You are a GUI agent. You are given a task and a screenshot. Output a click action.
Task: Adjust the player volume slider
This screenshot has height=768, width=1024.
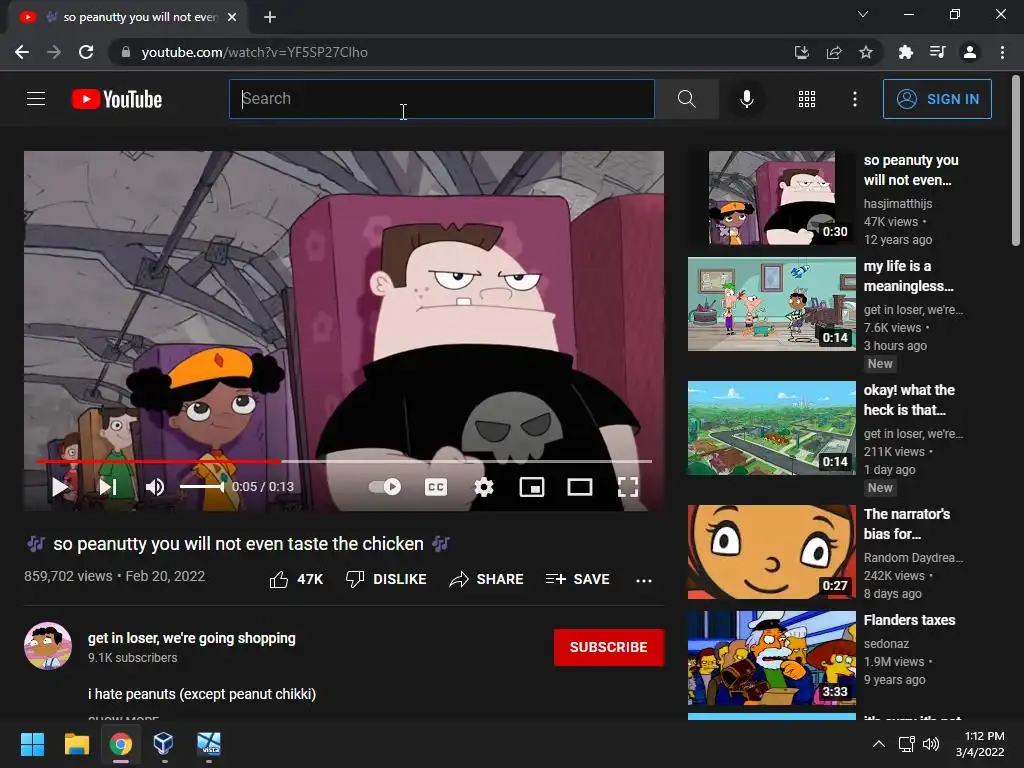(x=202, y=487)
